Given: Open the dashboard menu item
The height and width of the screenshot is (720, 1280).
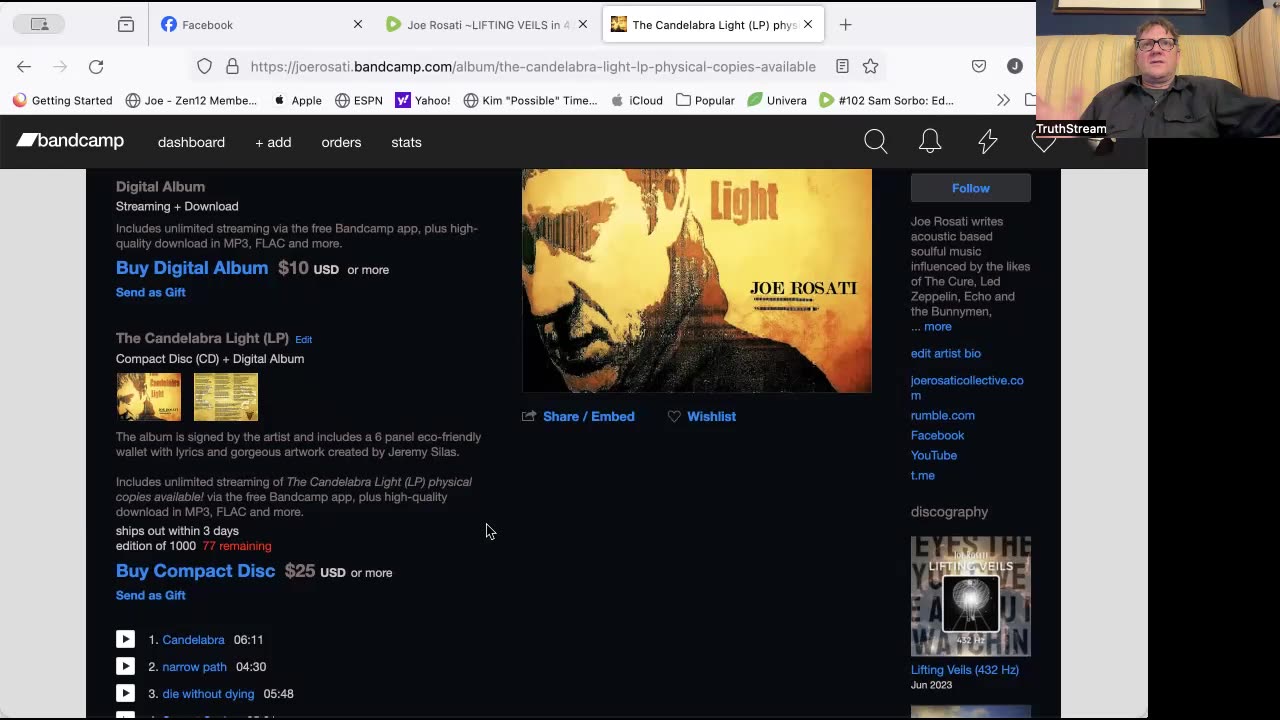Looking at the screenshot, I should point(191,142).
